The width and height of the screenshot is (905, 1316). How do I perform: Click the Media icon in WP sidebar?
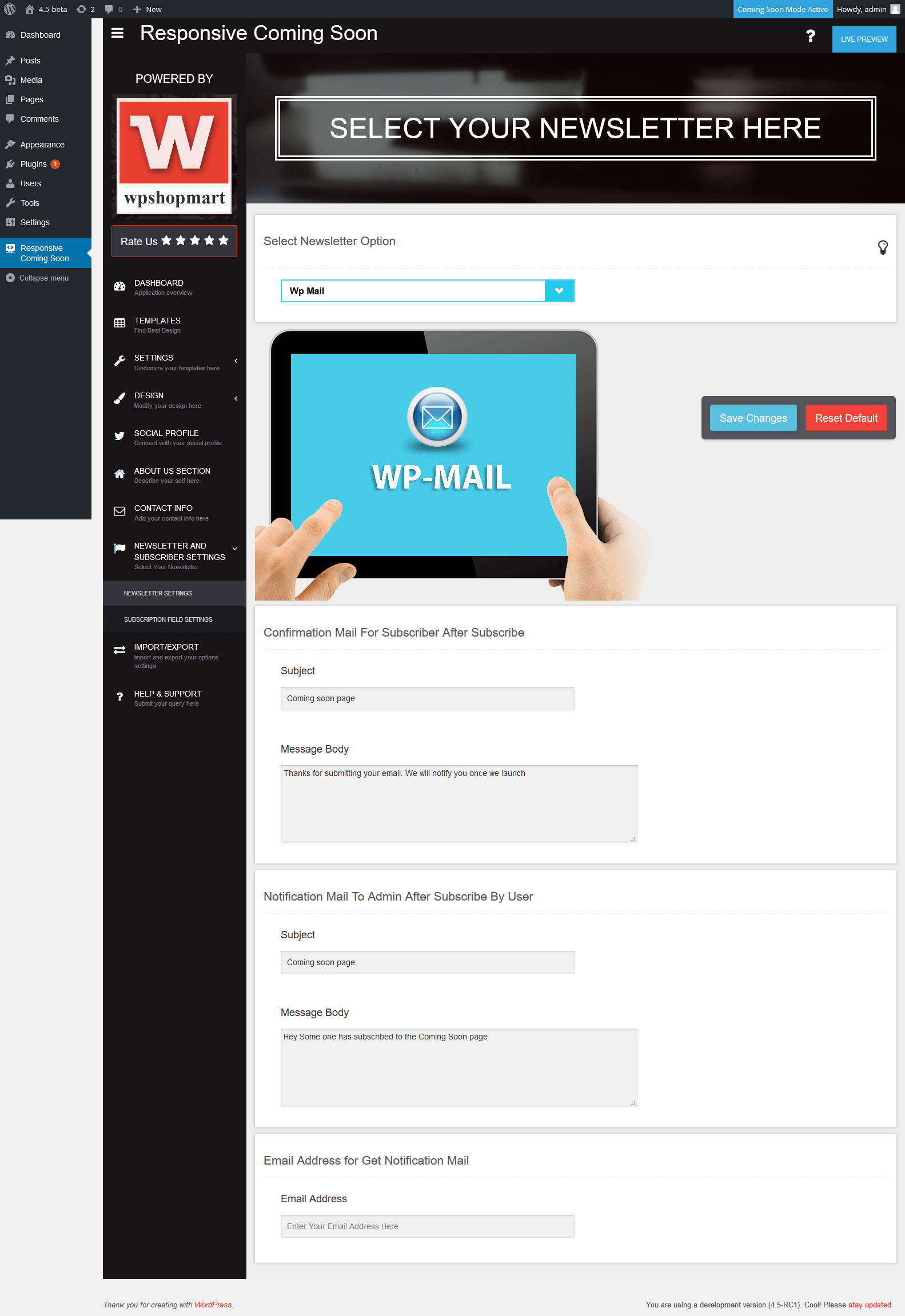(x=10, y=80)
